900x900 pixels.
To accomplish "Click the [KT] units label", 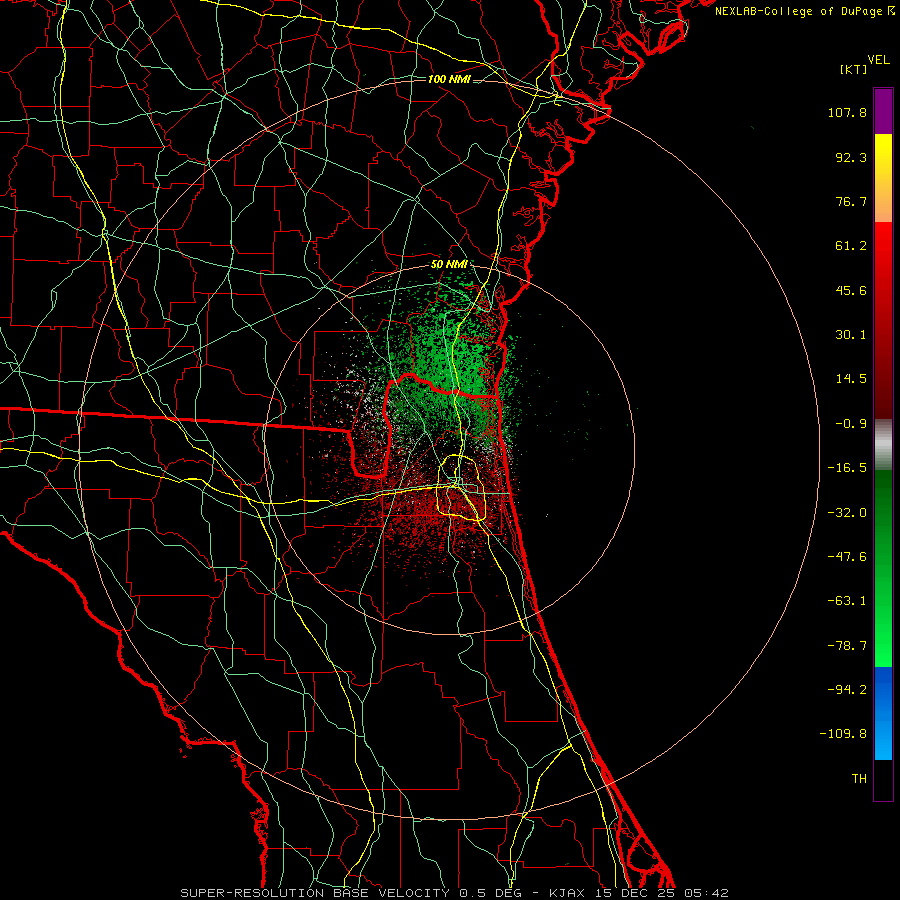I will point(854,69).
